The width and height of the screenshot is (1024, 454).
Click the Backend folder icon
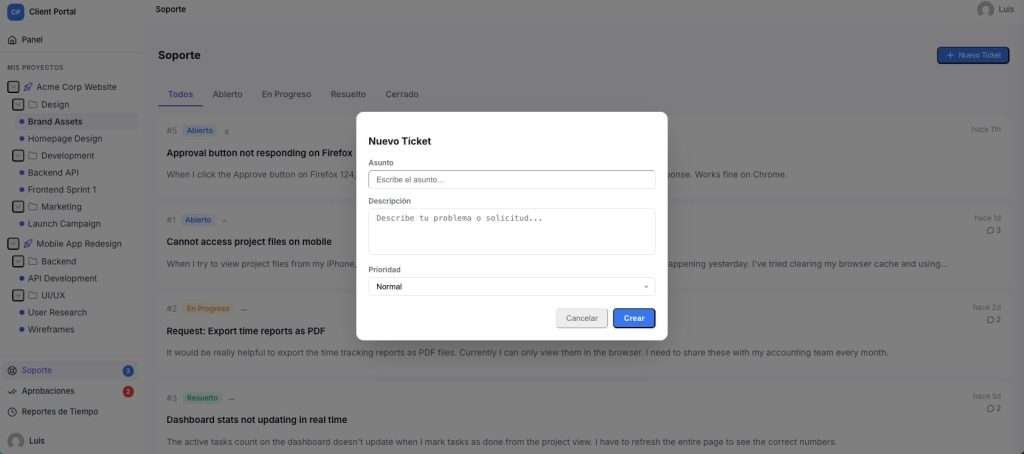(33, 261)
